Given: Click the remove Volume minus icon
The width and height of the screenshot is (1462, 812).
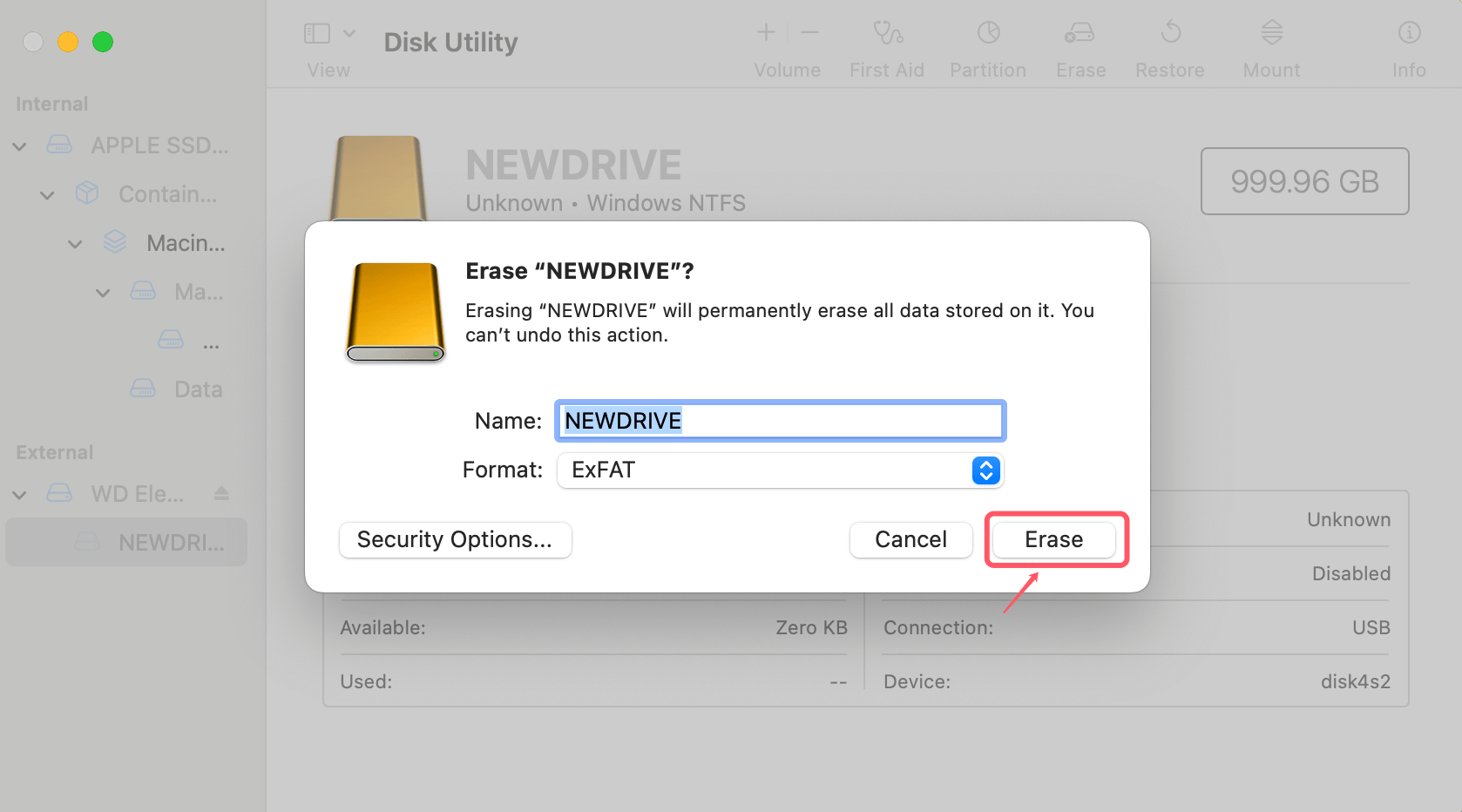Looking at the screenshot, I should [809, 32].
